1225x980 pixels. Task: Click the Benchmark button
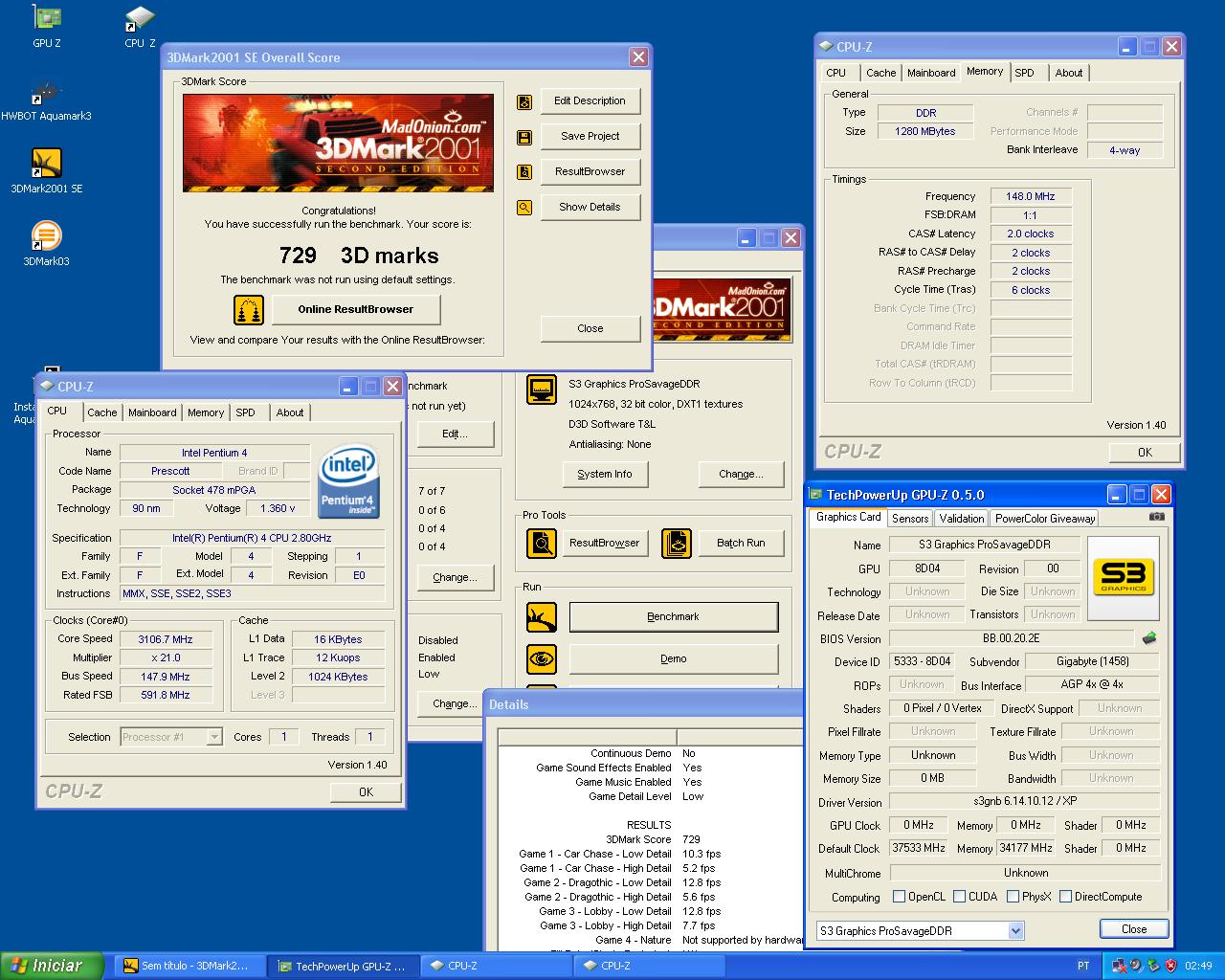pyautogui.click(x=674, y=617)
